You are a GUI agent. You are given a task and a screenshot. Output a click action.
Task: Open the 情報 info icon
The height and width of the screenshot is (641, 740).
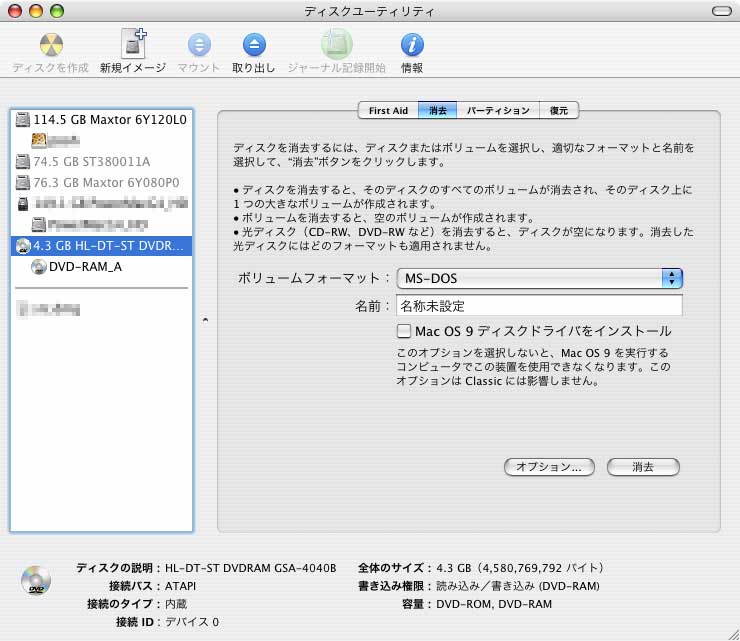click(412, 45)
